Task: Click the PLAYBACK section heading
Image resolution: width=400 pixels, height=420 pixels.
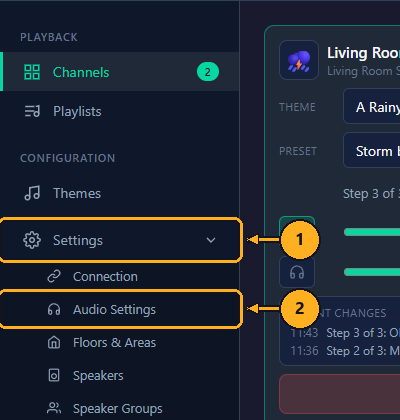Action: click(49, 37)
